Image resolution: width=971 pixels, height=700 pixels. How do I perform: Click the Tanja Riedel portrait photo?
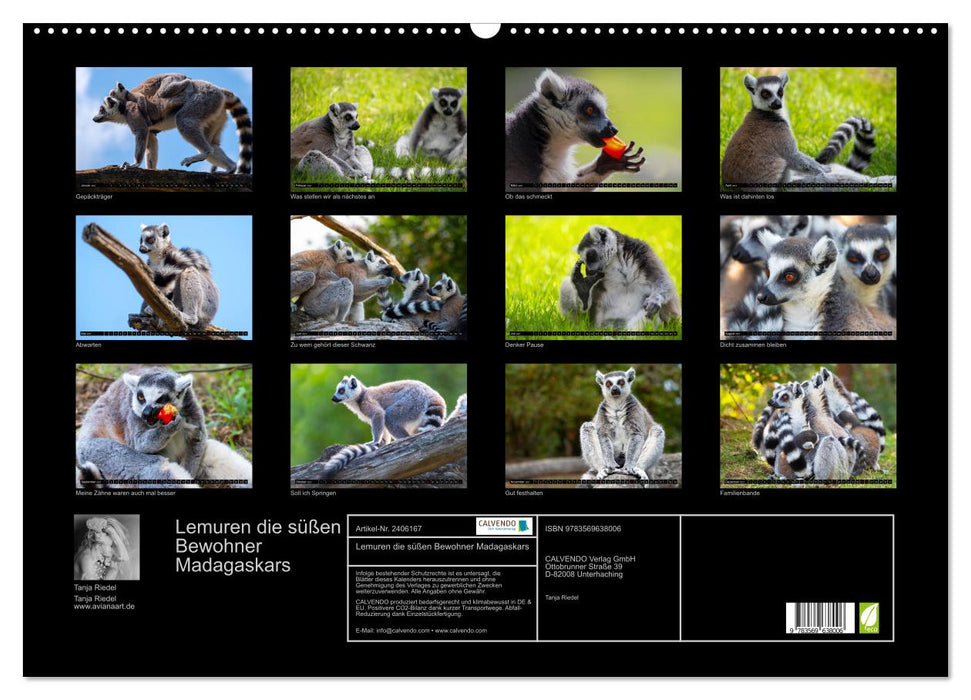click(107, 547)
